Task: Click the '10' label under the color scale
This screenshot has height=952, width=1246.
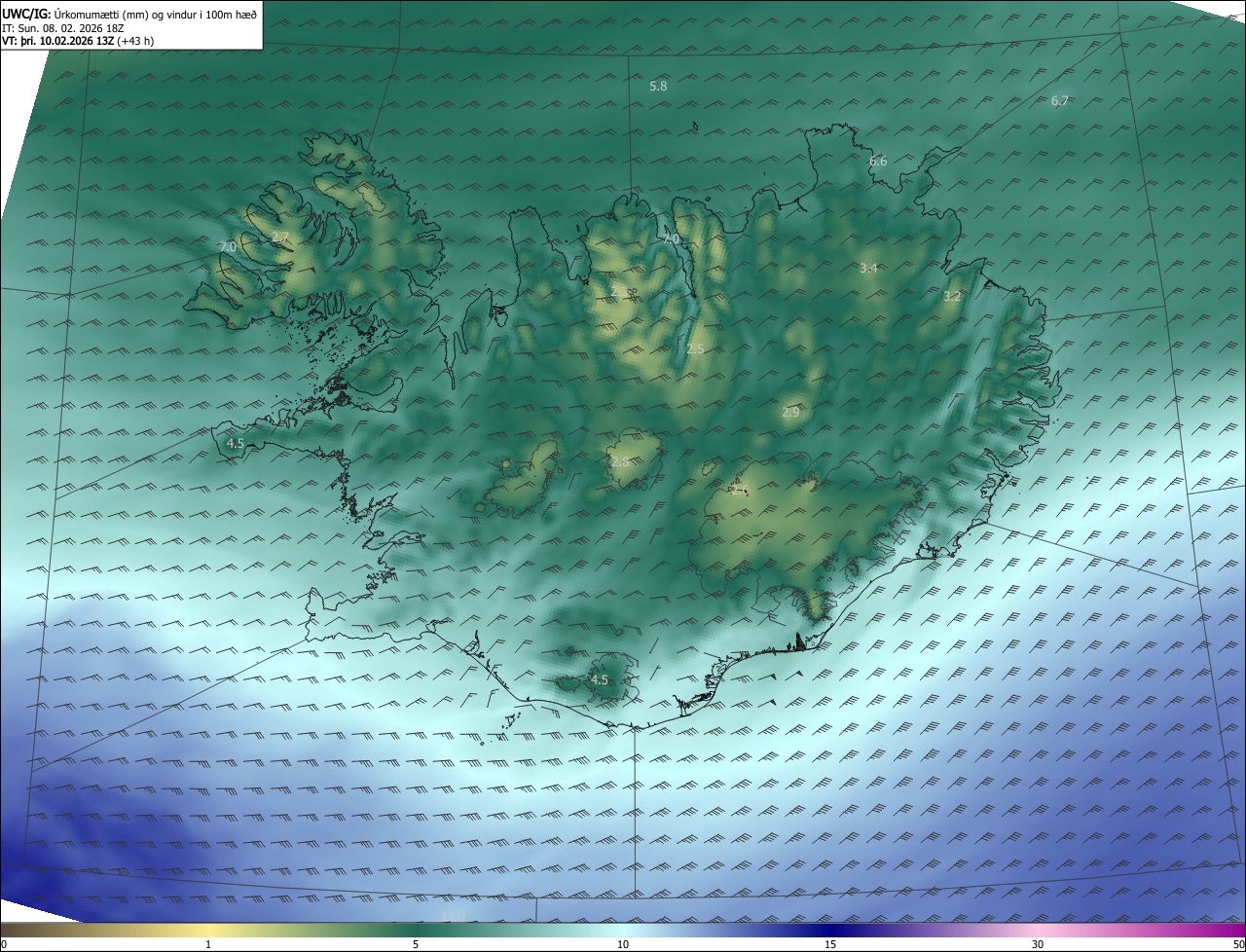Action: (x=623, y=945)
